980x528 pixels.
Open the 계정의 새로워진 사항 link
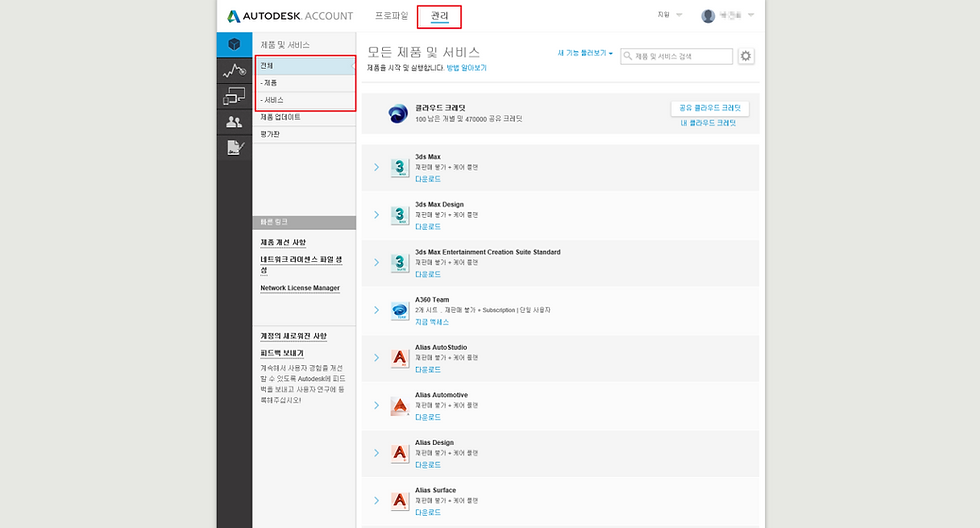coord(294,336)
